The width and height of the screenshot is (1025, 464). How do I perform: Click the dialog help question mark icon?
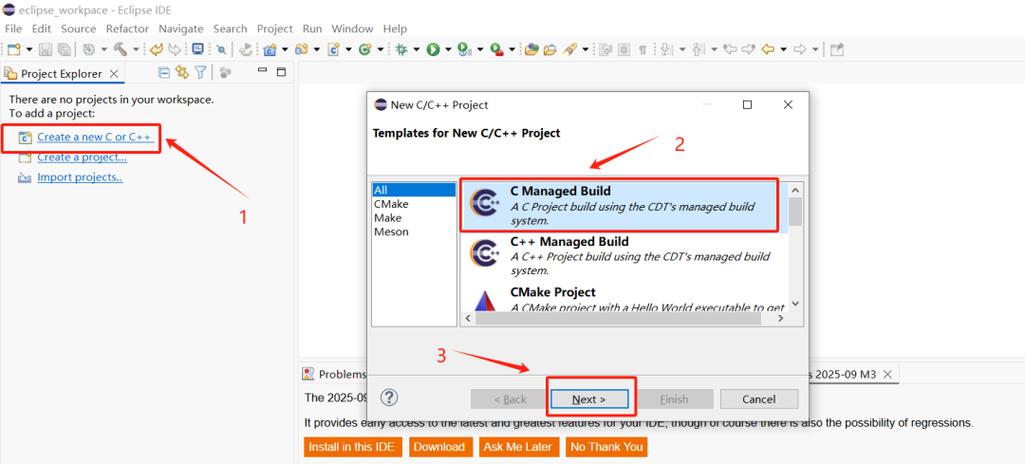(389, 397)
